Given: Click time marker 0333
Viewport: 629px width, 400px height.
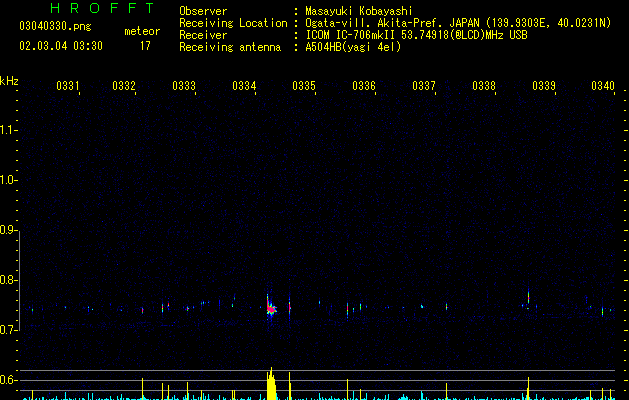Looking at the screenshot, I should [x=184, y=85].
